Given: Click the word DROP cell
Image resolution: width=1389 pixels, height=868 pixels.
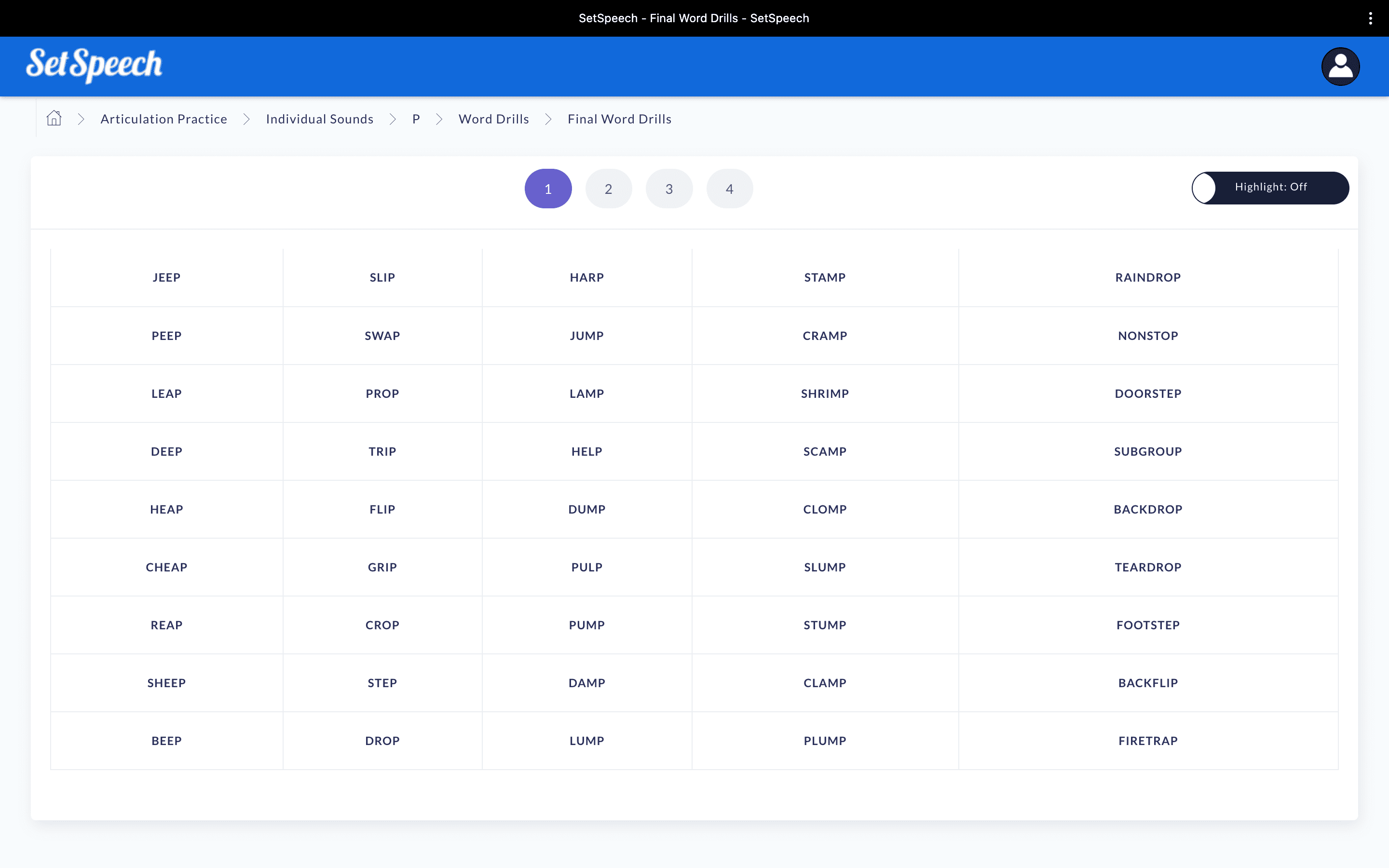Looking at the screenshot, I should click(x=381, y=741).
